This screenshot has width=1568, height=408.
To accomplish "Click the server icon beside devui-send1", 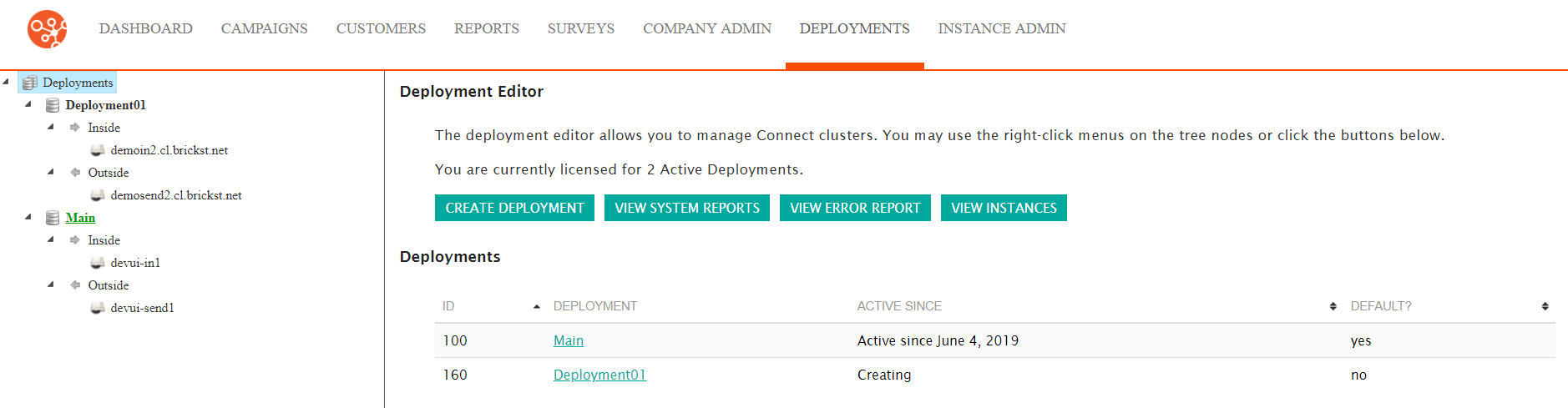I will (98, 308).
